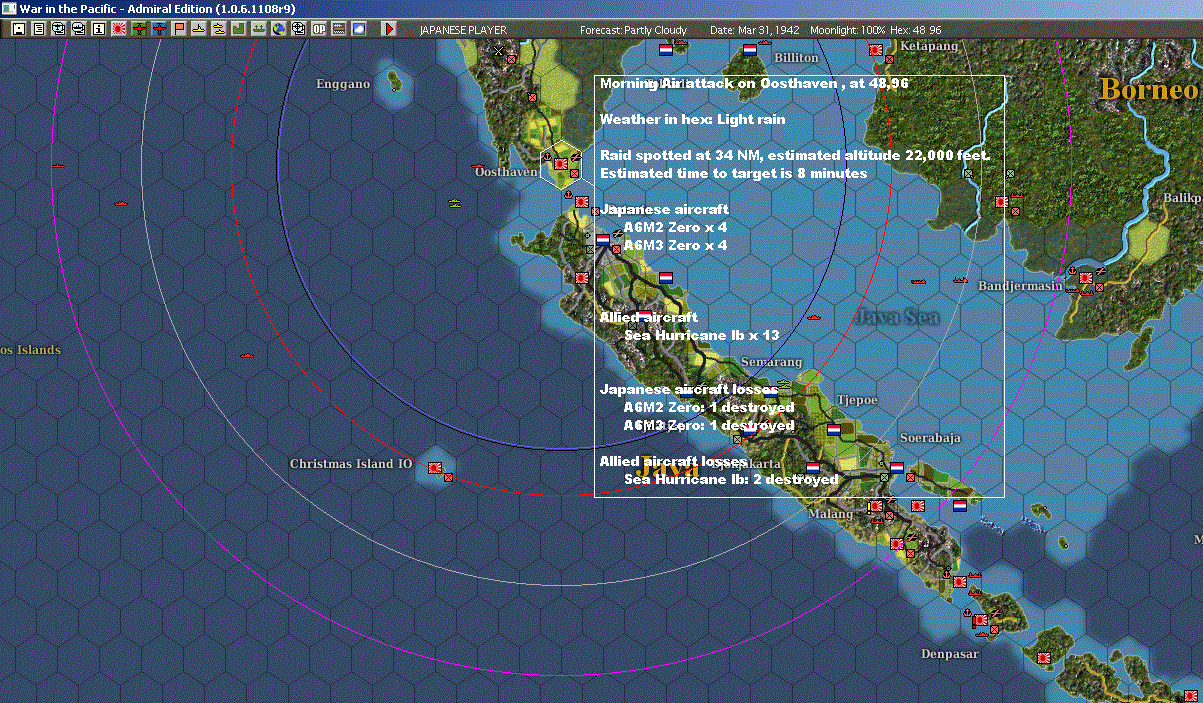Click the 'Hex: 48 96' status text
Viewport: 1203px width, 703px height.
915,30
